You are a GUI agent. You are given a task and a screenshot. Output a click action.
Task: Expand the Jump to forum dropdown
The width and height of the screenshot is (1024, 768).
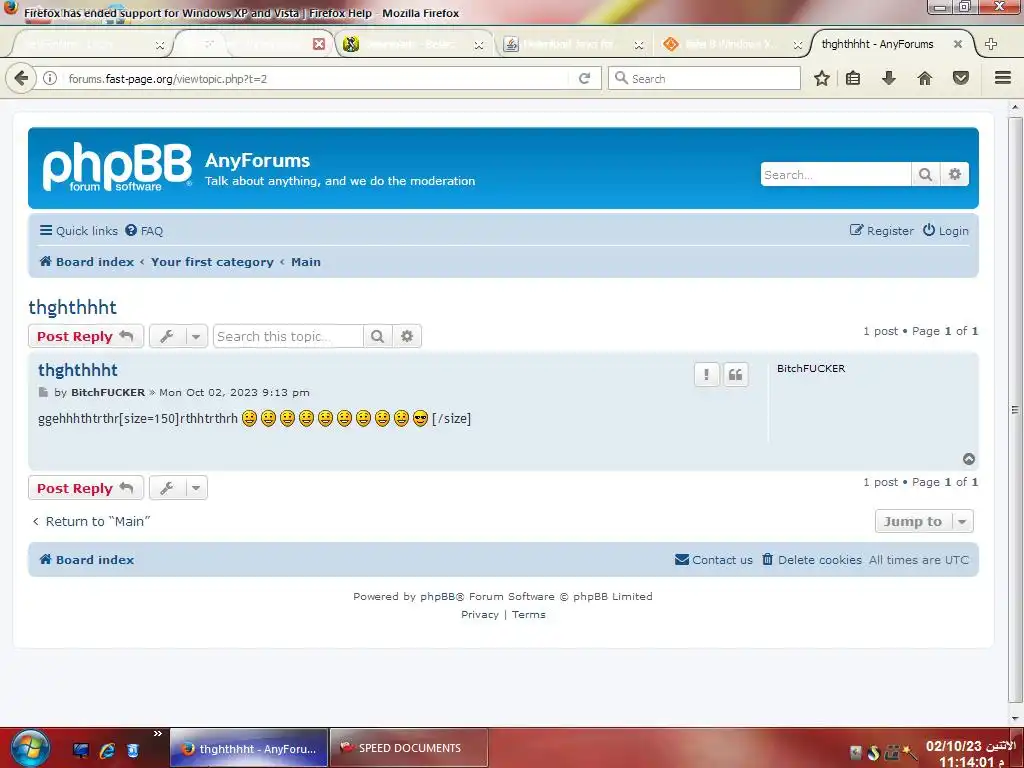924,521
